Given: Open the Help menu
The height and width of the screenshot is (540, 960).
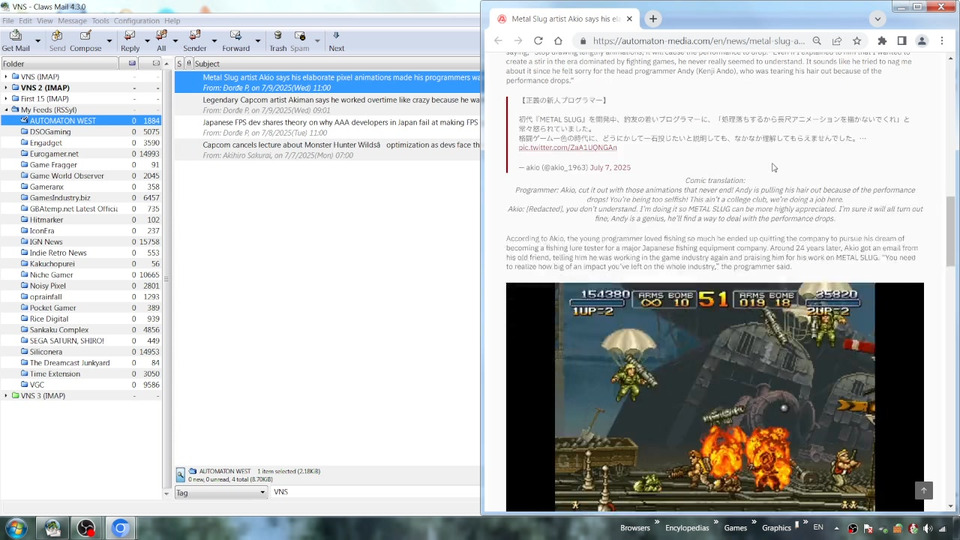Looking at the screenshot, I should point(172,21).
